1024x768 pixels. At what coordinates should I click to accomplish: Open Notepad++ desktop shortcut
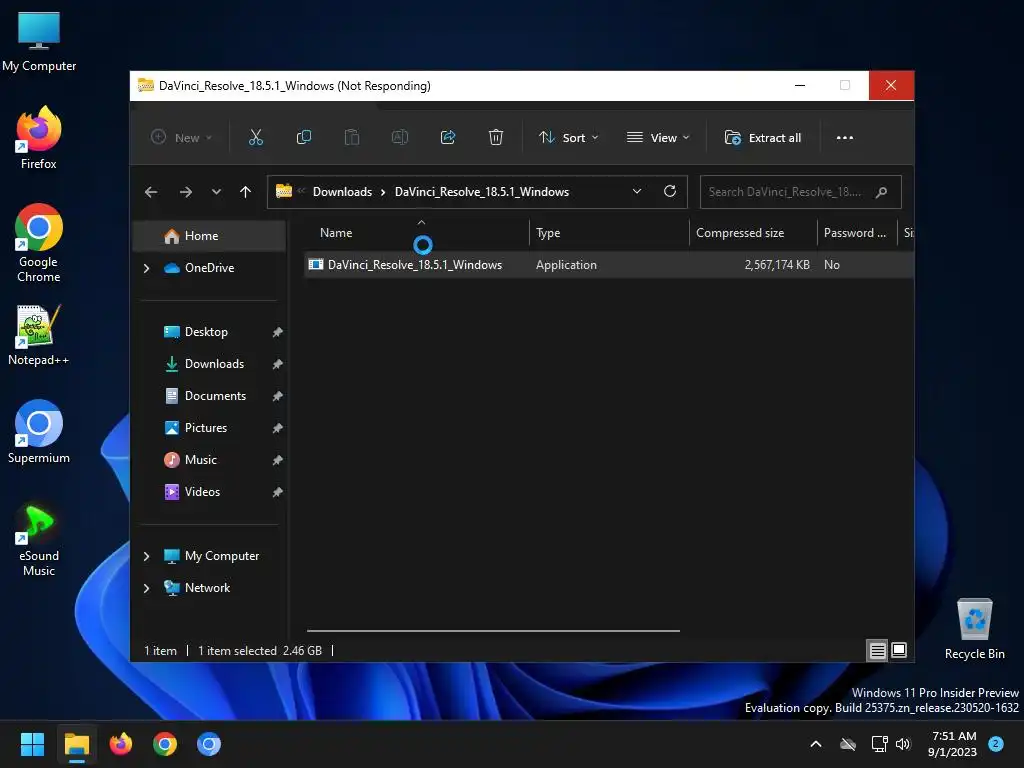click(x=39, y=335)
